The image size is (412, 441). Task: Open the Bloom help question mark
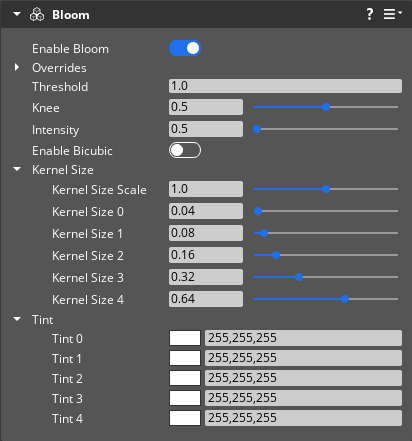tap(370, 14)
